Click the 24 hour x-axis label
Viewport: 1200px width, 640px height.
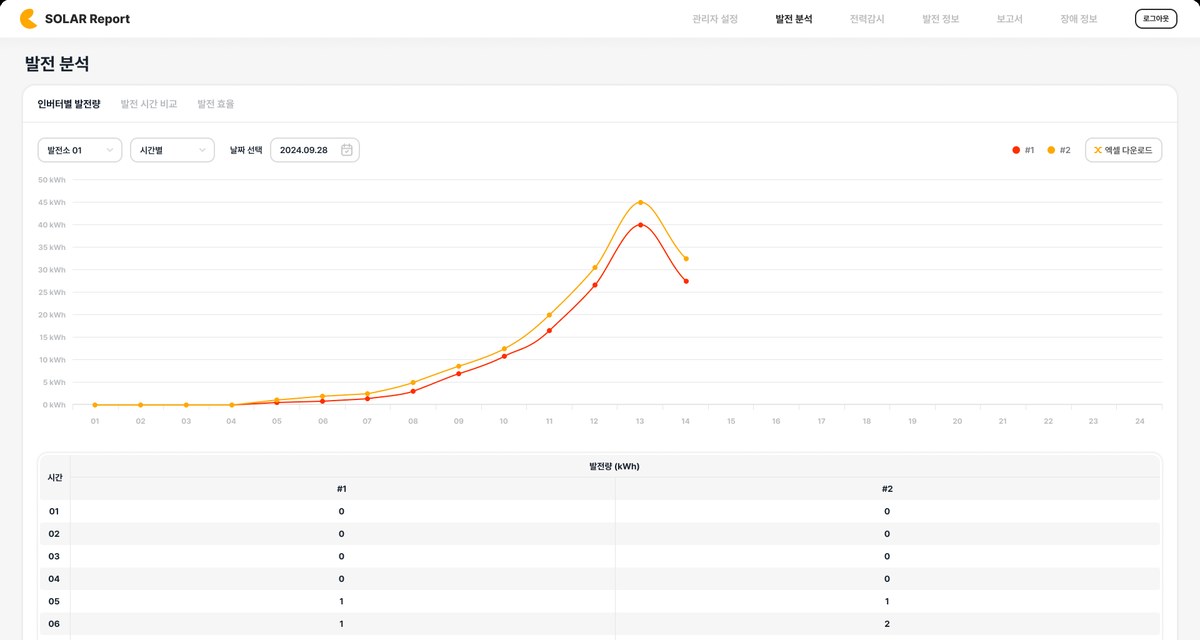1139,421
